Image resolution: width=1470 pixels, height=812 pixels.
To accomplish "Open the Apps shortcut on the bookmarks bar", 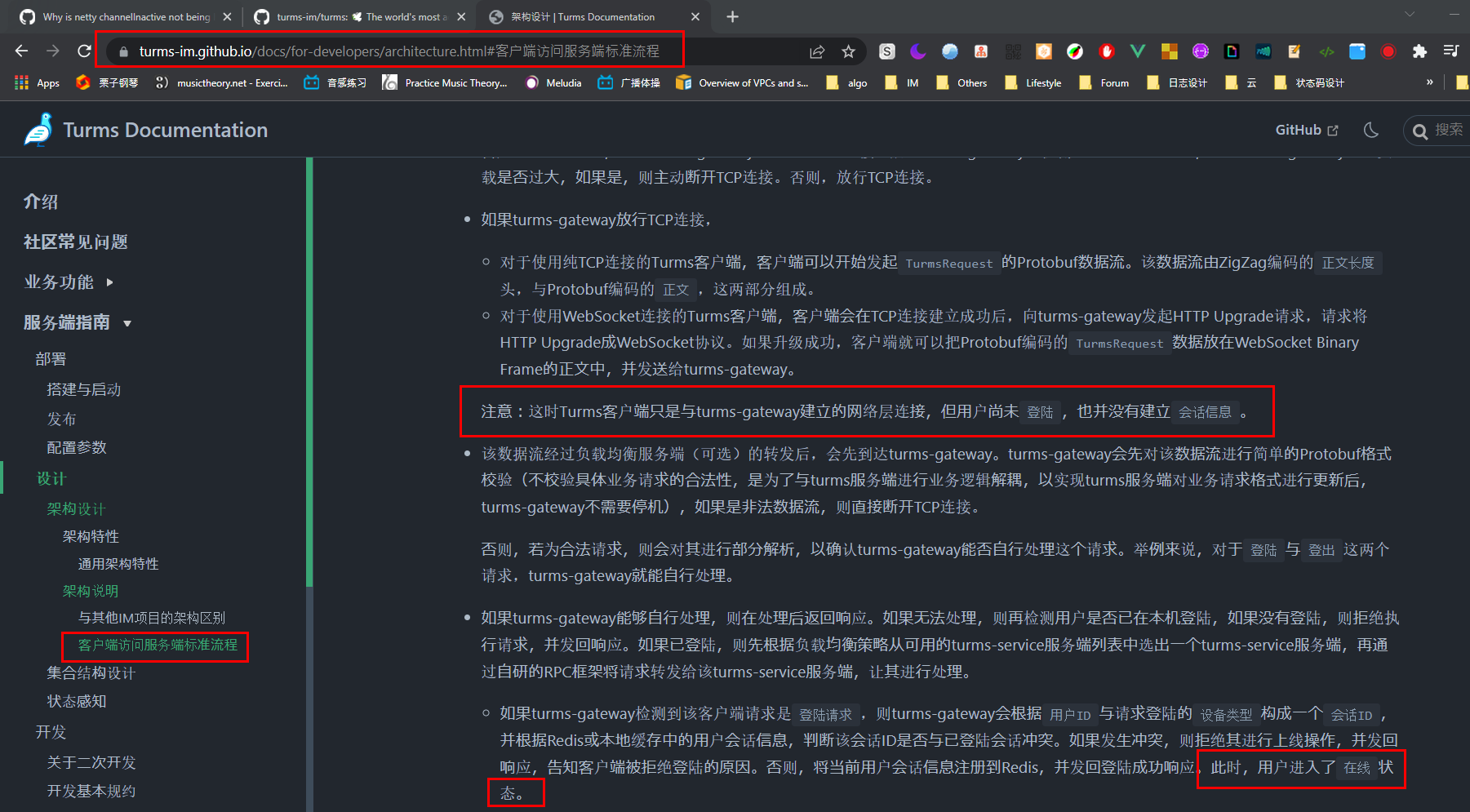I will click(x=38, y=82).
